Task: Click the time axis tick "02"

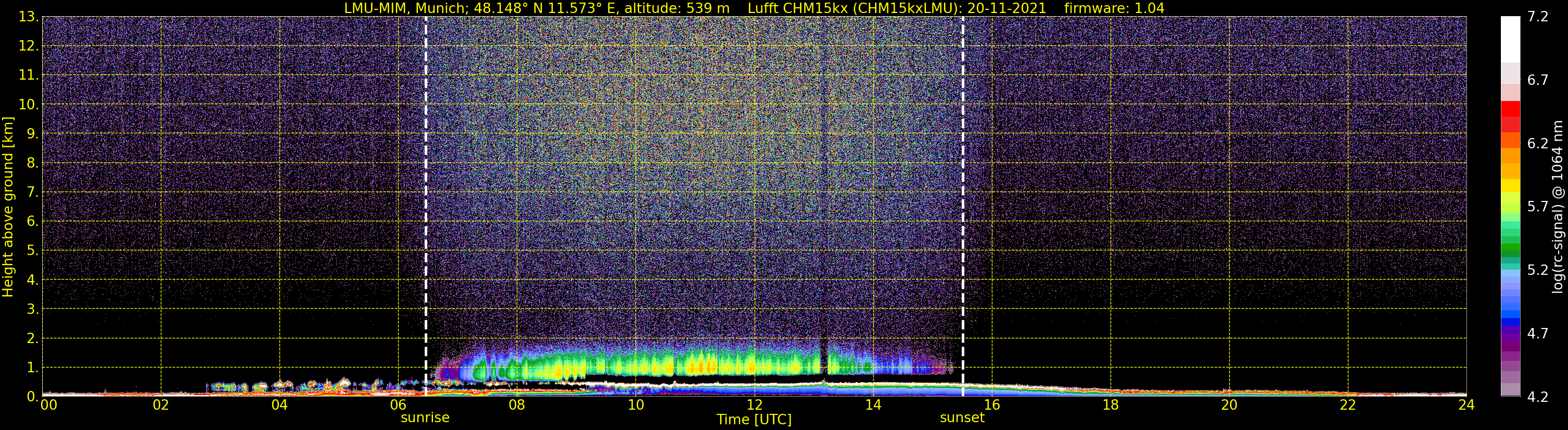Action: tap(161, 405)
